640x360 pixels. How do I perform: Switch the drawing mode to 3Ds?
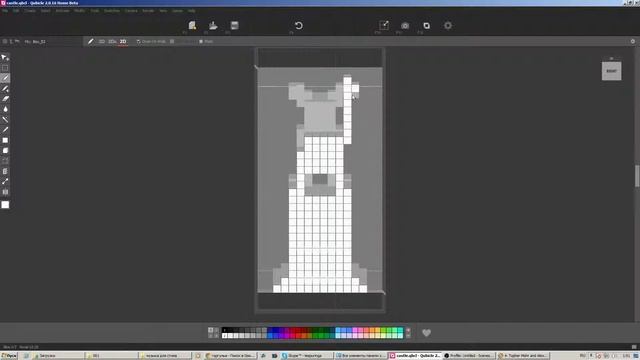[x=112, y=41]
